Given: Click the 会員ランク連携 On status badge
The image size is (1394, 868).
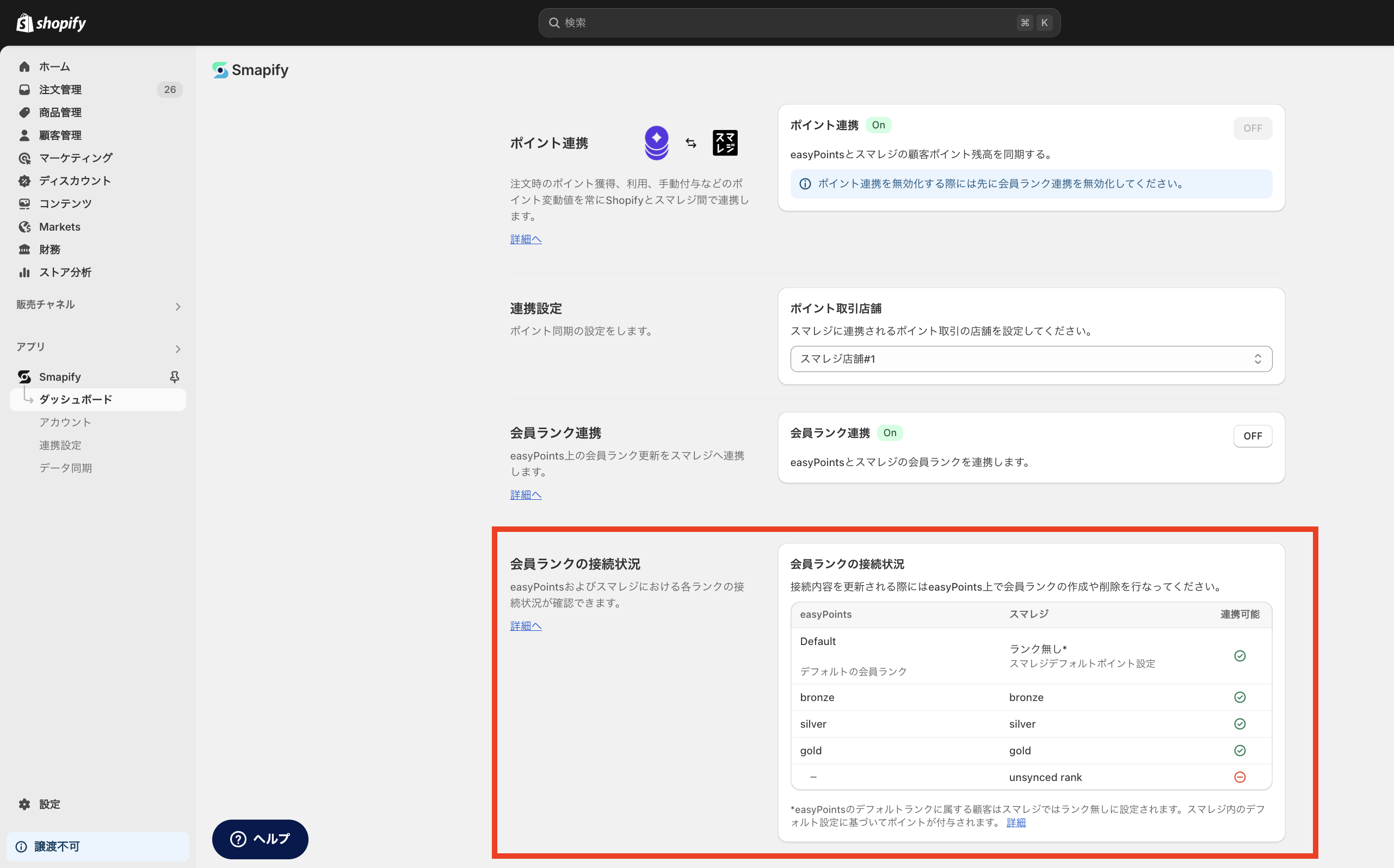Looking at the screenshot, I should tap(890, 433).
